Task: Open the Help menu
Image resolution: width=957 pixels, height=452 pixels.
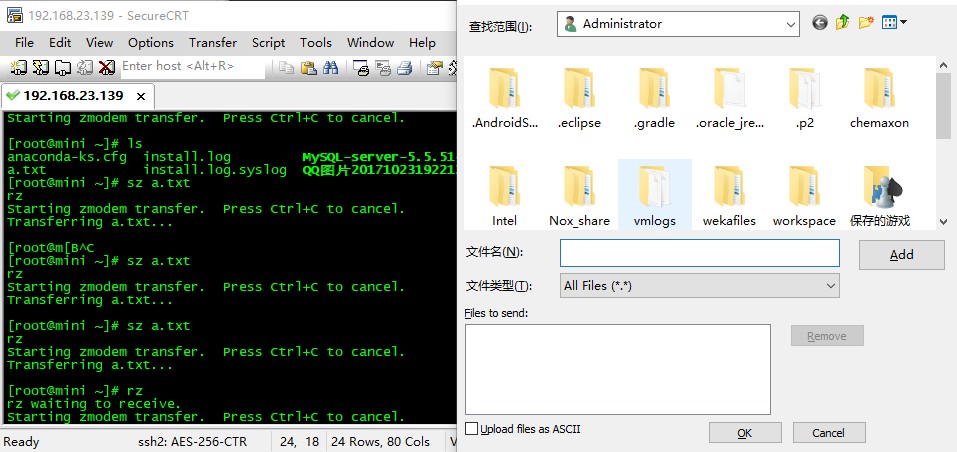Action: tap(422, 43)
